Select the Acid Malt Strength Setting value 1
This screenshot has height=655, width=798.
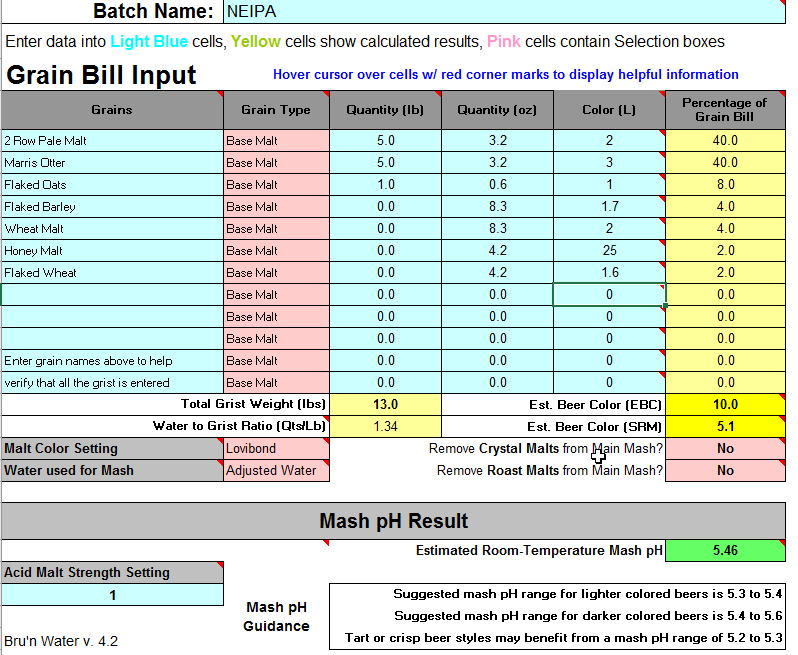pos(112,595)
